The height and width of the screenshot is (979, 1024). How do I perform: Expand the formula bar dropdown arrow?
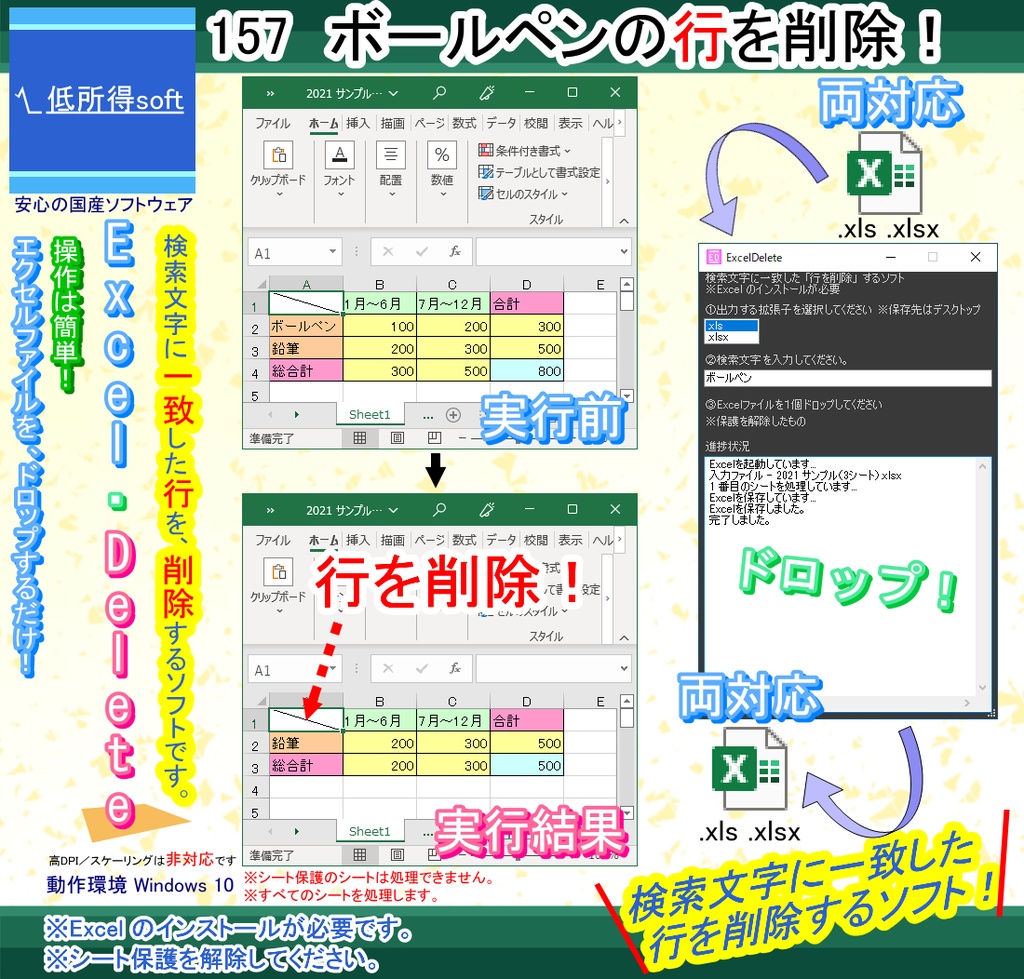pyautogui.click(x=626, y=251)
